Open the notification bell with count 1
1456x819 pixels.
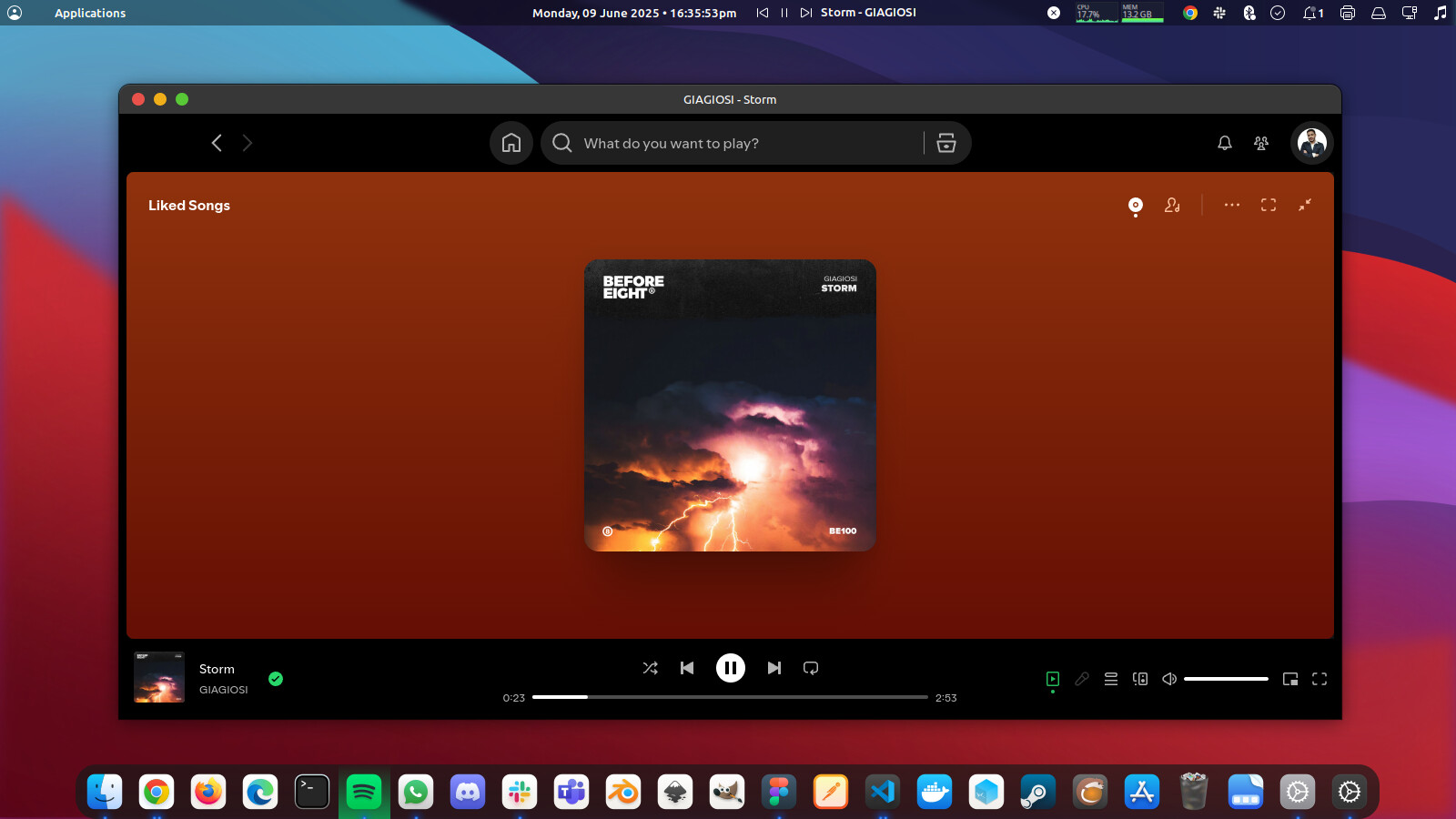pos(1313,13)
